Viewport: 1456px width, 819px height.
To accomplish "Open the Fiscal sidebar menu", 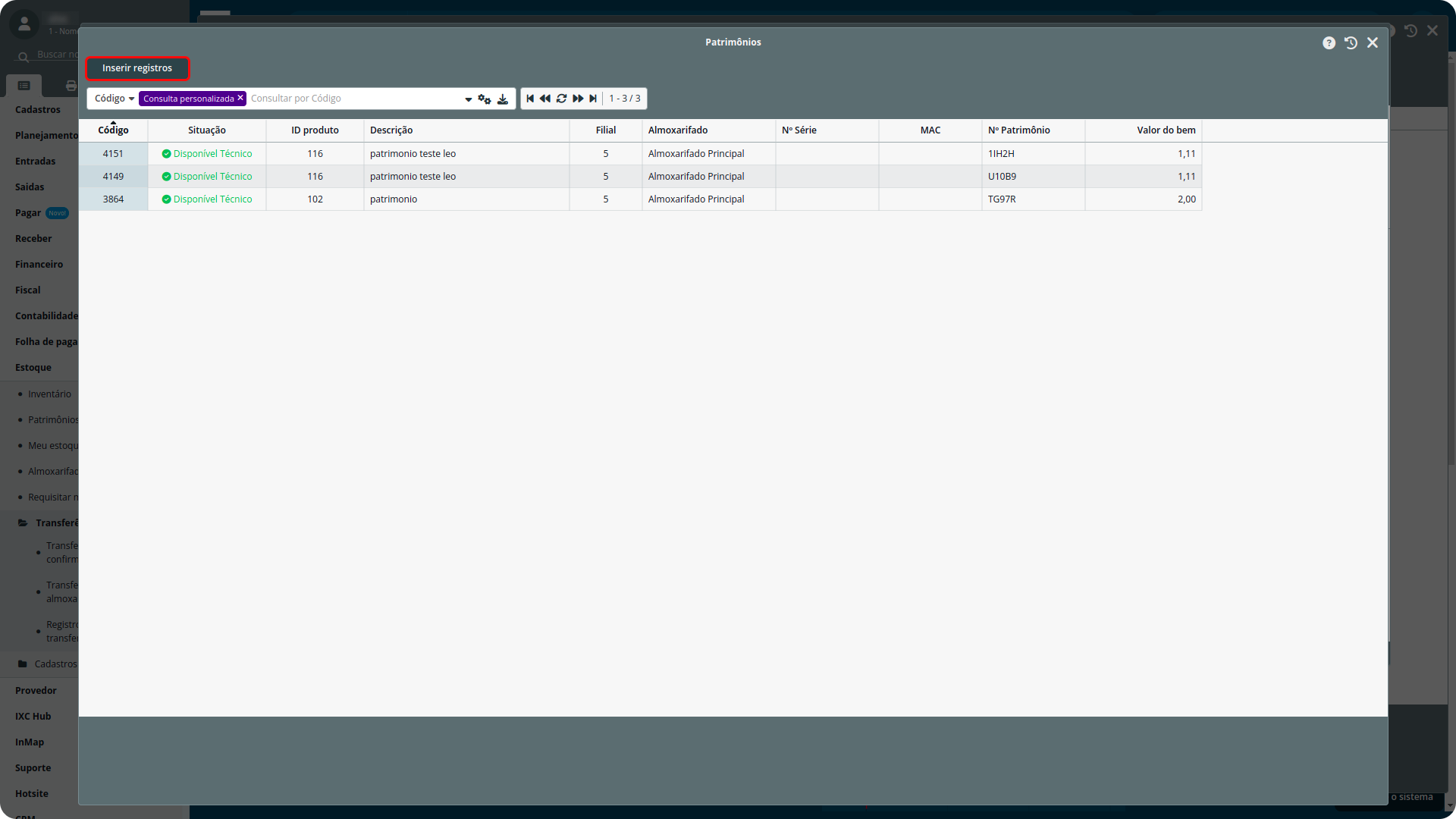I will coord(28,290).
